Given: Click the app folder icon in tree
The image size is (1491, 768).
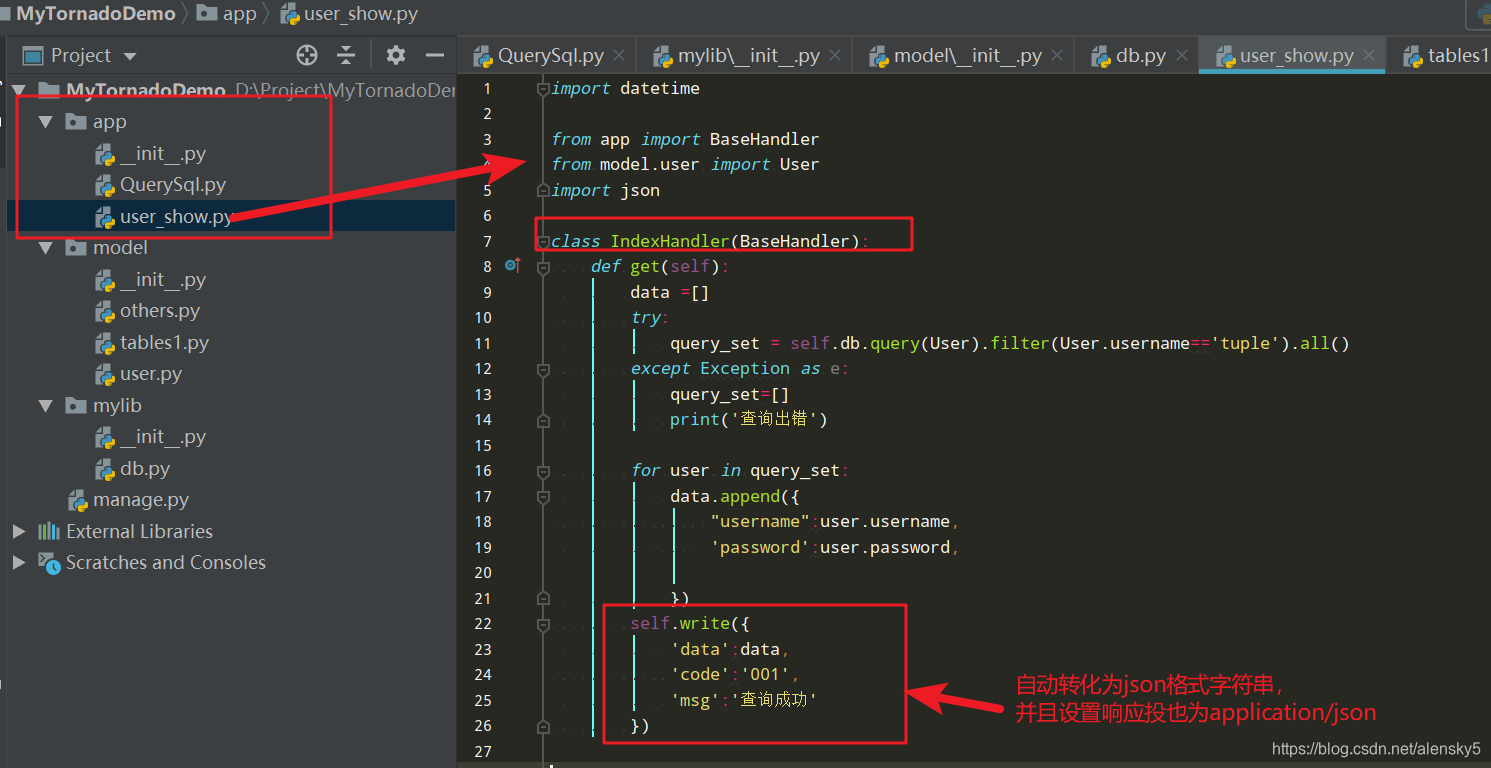Looking at the screenshot, I should (x=76, y=122).
